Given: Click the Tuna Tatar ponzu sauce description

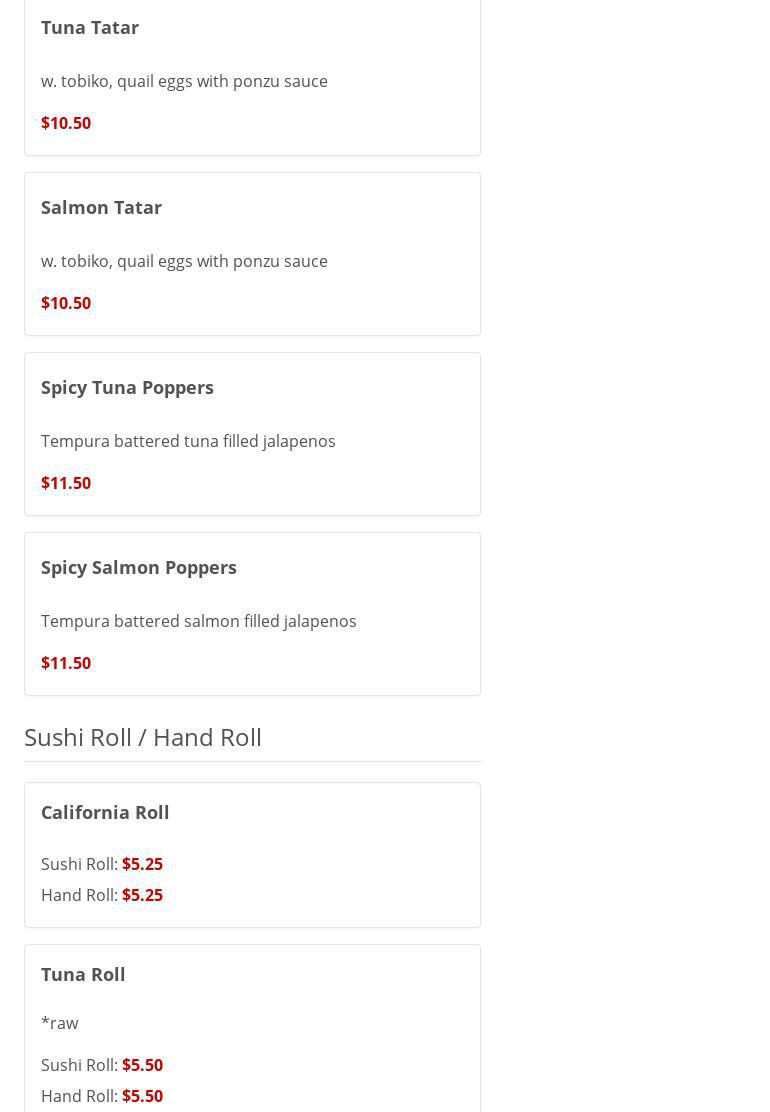Looking at the screenshot, I should 184,81.
